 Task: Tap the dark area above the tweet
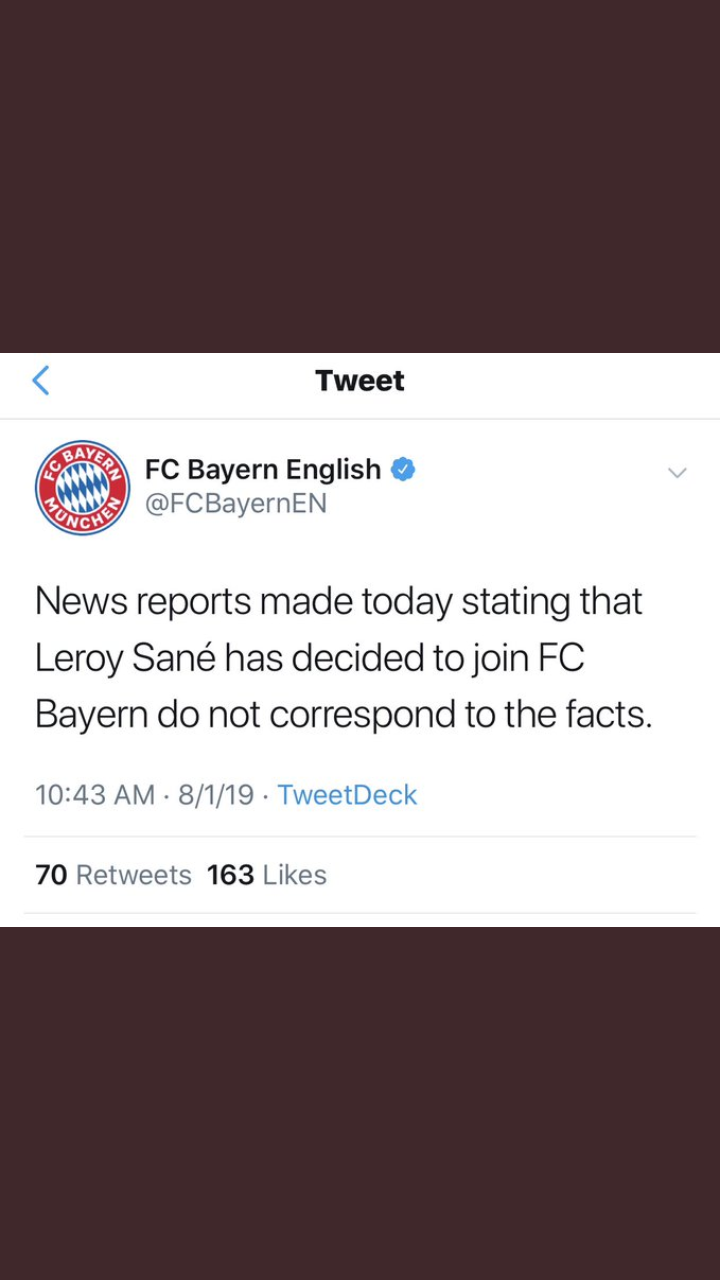360,175
